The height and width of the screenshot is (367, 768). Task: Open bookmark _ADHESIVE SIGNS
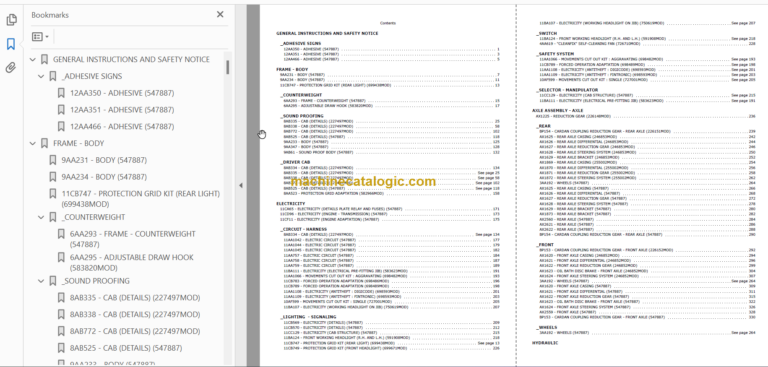click(x=92, y=76)
